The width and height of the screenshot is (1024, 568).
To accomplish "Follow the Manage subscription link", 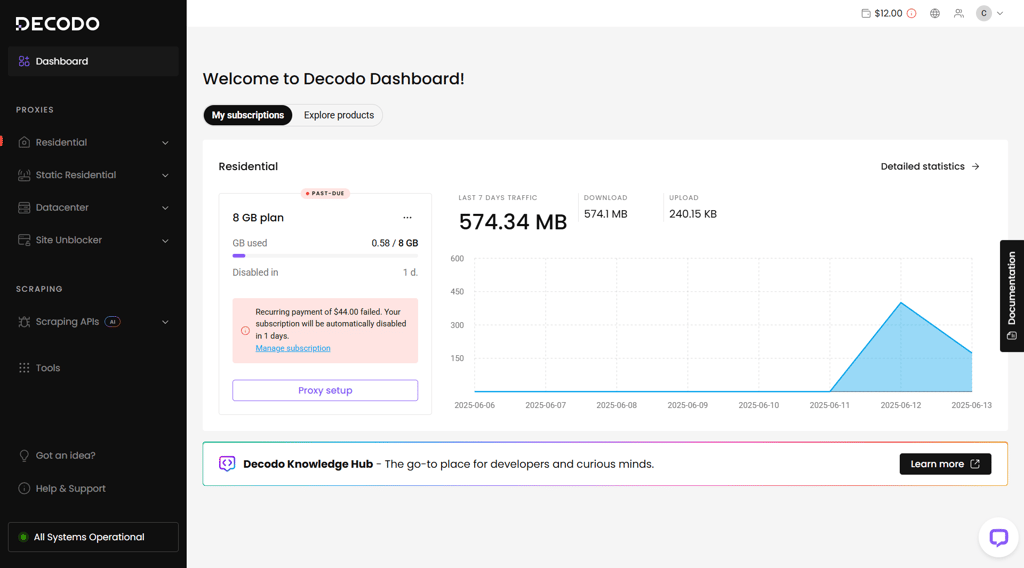I will [x=293, y=349].
